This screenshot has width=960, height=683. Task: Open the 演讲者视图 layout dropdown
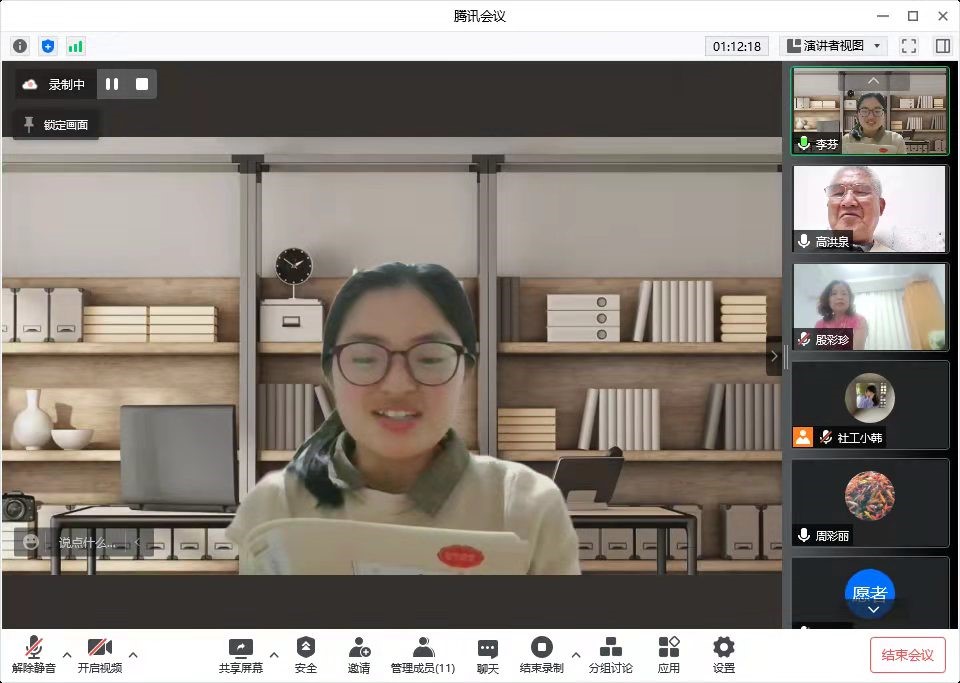click(834, 46)
